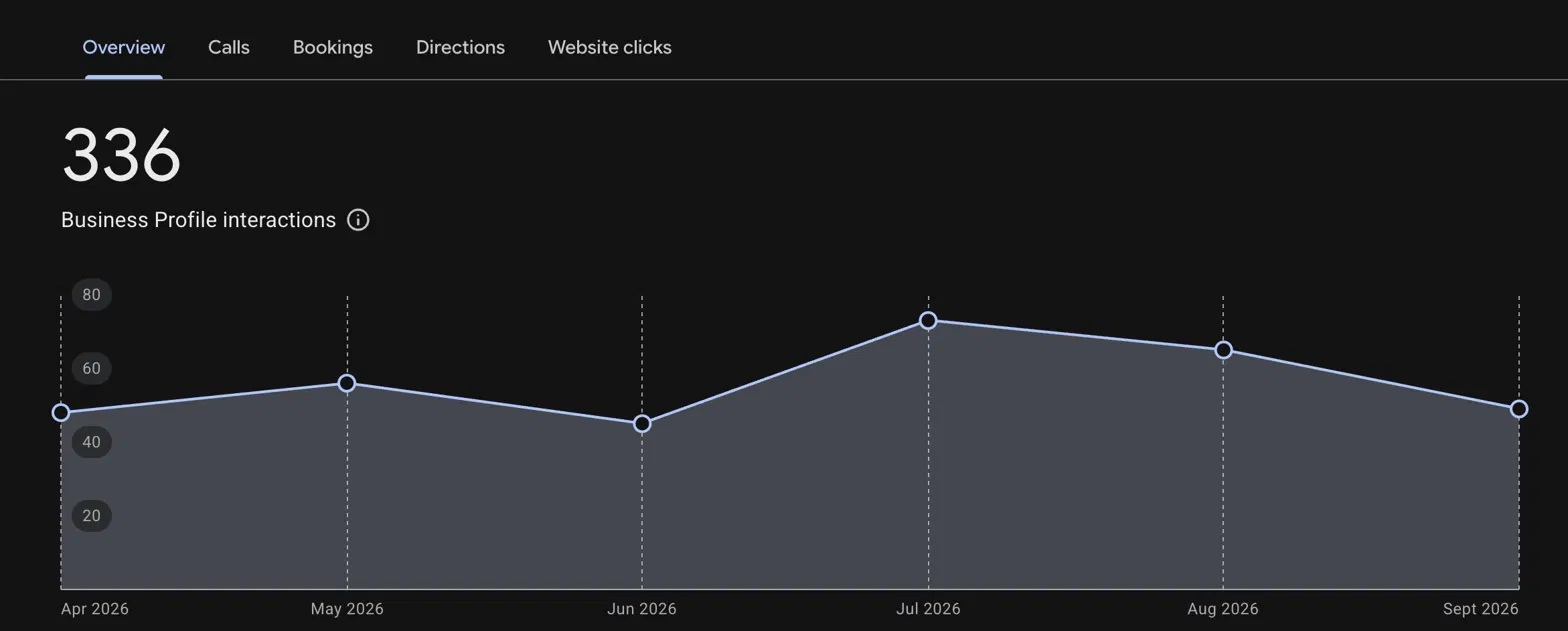The width and height of the screenshot is (1568, 631).
Task: View the Website clicks tab
Action: [610, 47]
